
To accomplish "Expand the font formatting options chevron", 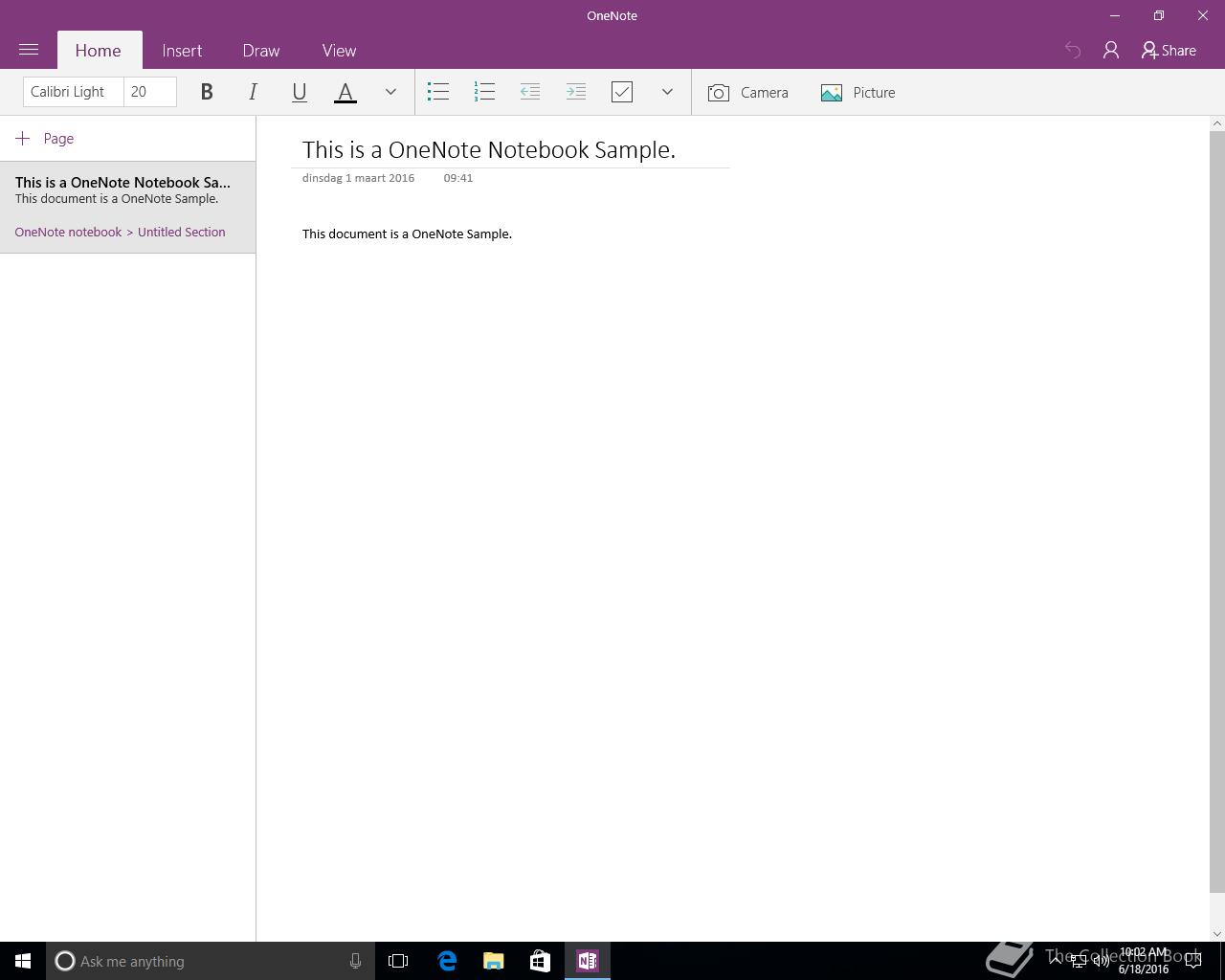I will tap(390, 92).
